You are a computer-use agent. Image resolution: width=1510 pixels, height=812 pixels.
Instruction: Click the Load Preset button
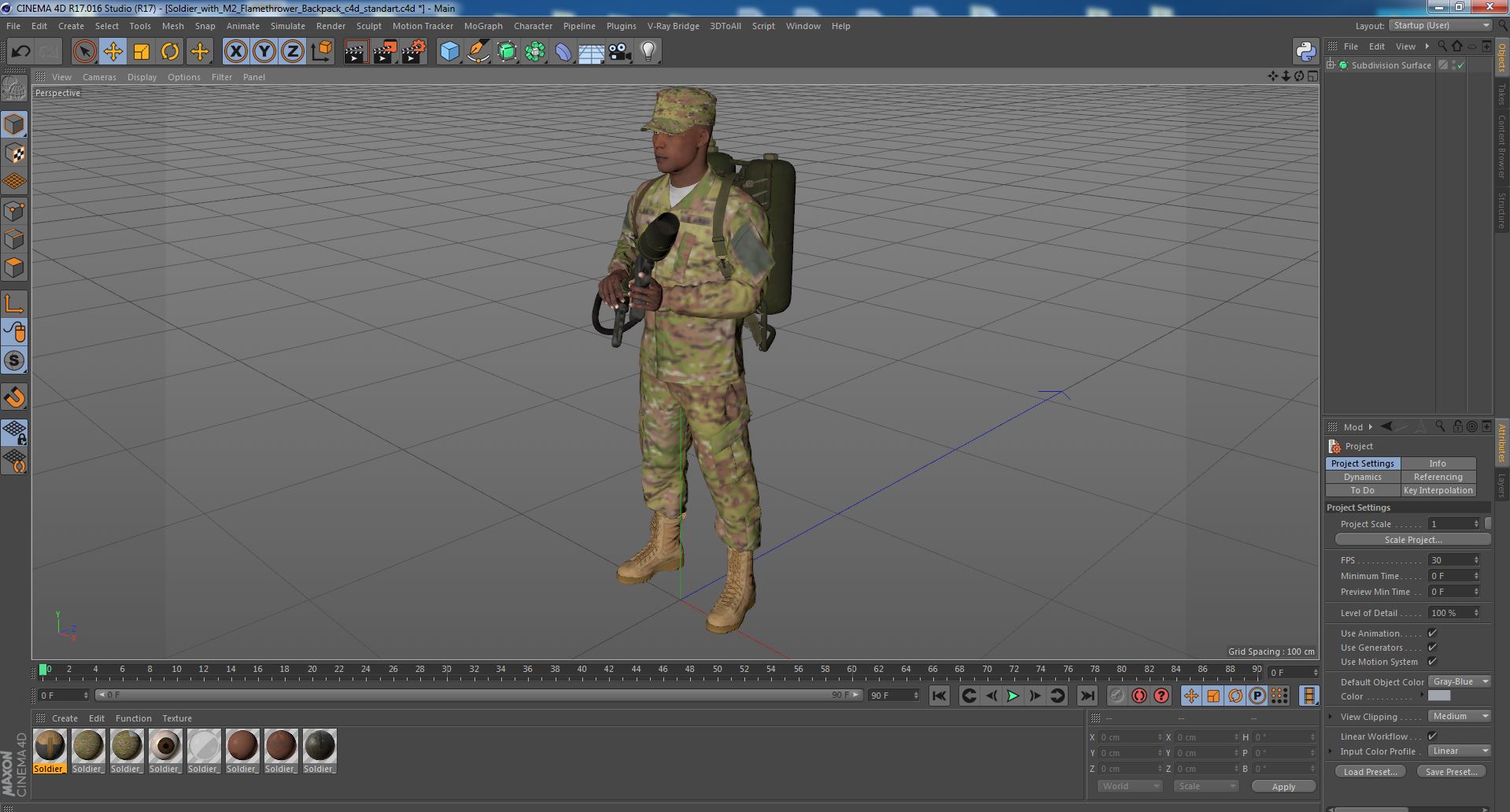[1370, 772]
